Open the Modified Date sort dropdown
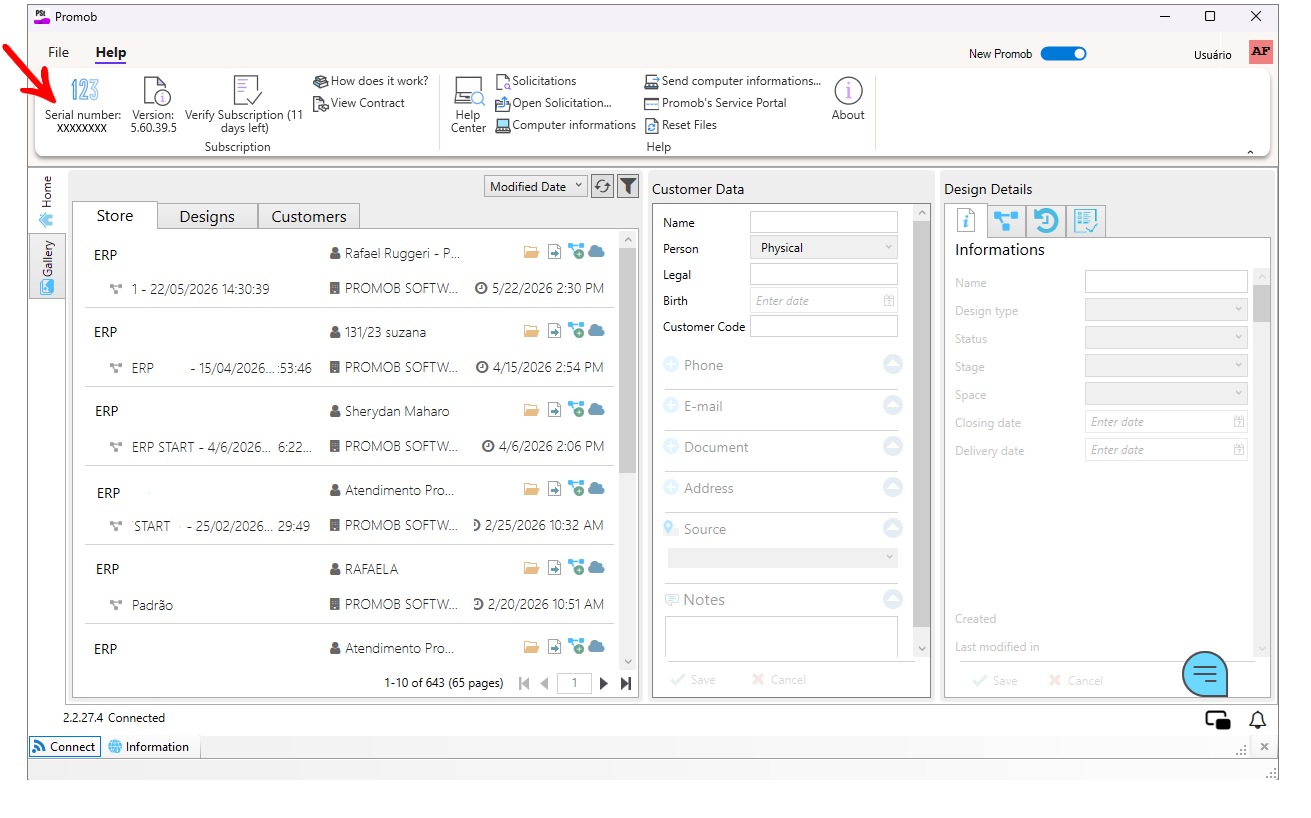Screen dimensions: 1311x818 (536, 186)
